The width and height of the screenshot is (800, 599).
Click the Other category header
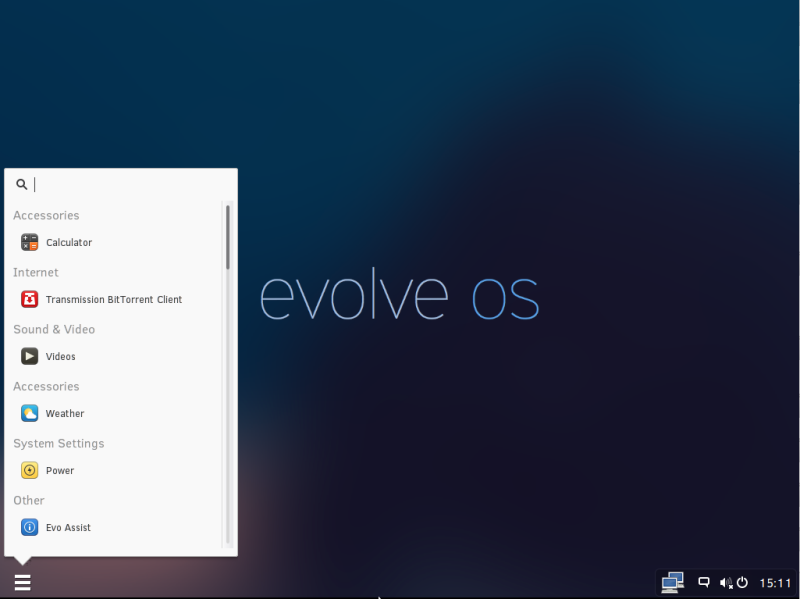coord(29,501)
